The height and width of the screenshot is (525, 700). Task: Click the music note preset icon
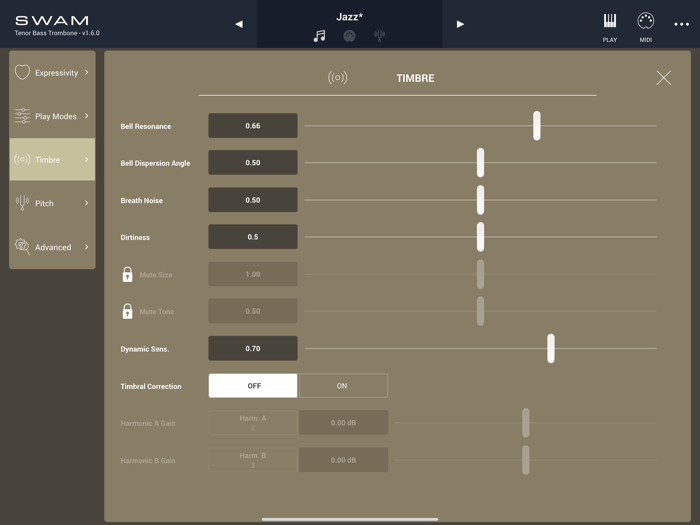coord(319,36)
